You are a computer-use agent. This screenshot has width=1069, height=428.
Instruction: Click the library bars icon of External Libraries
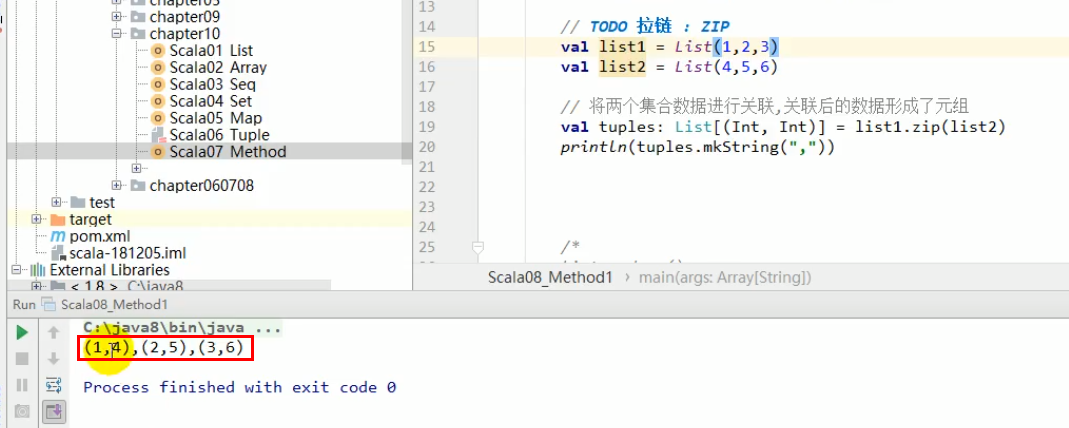(38, 270)
